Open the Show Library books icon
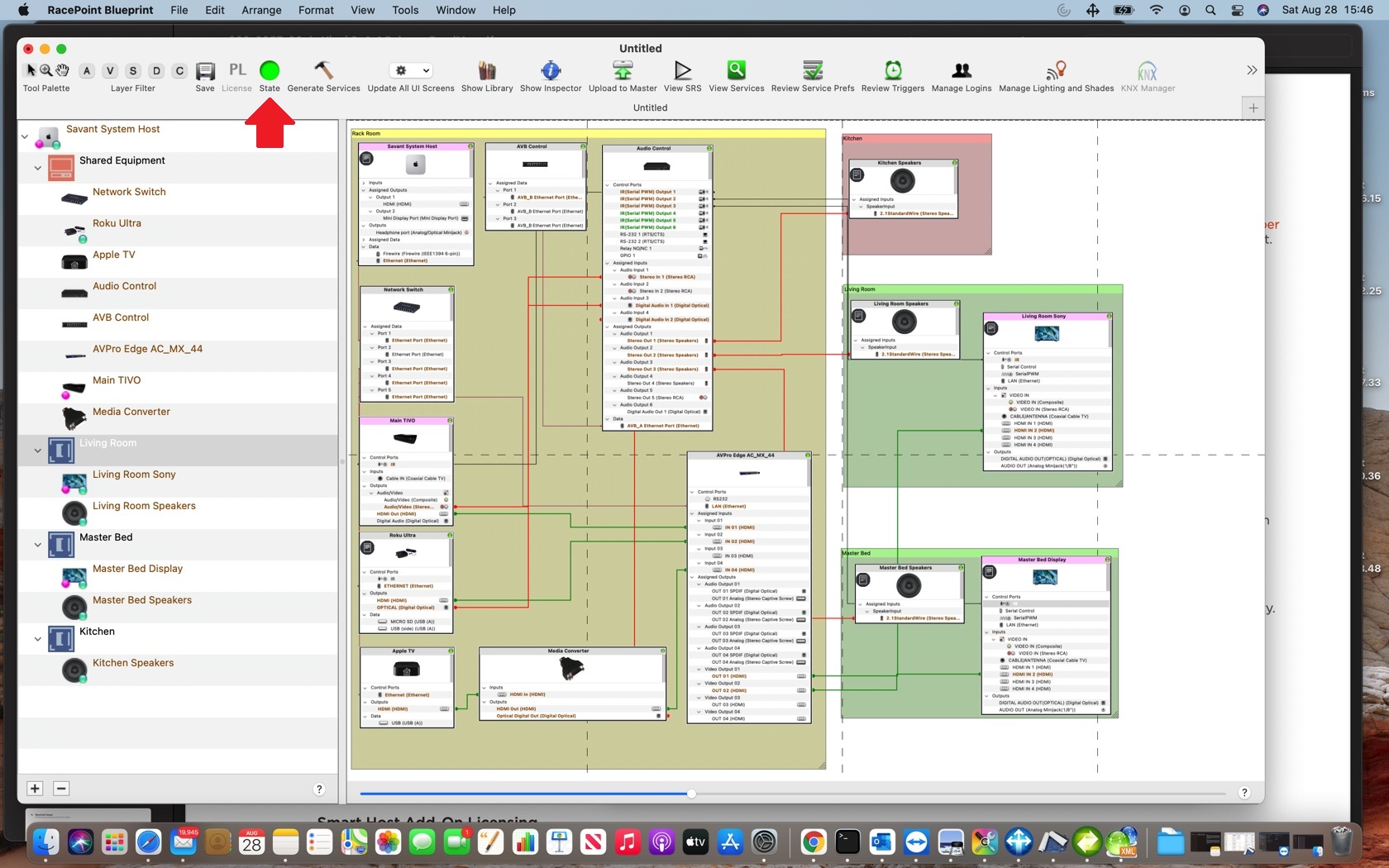This screenshot has height=868, width=1389. click(487, 70)
